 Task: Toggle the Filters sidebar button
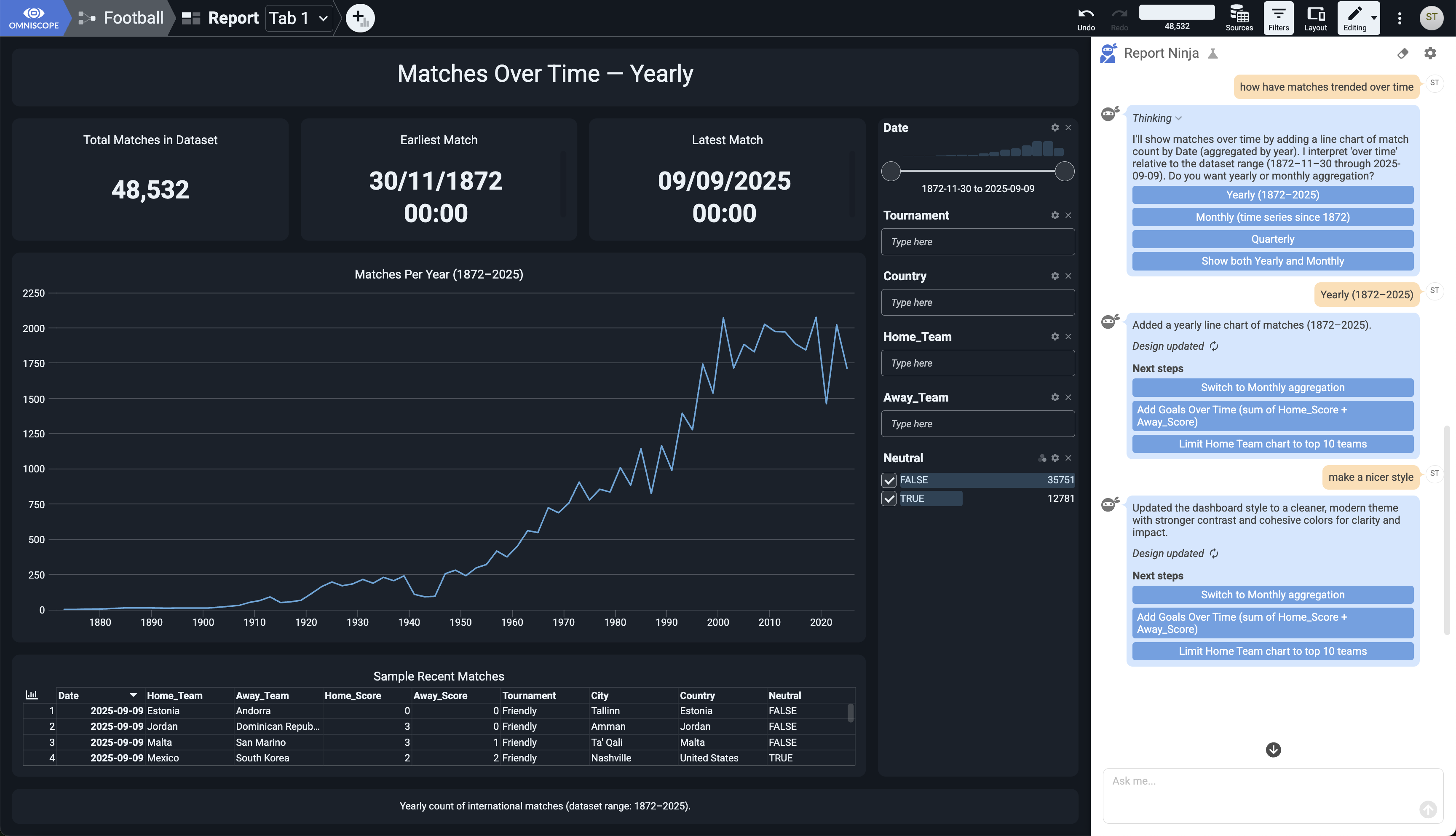point(1277,18)
